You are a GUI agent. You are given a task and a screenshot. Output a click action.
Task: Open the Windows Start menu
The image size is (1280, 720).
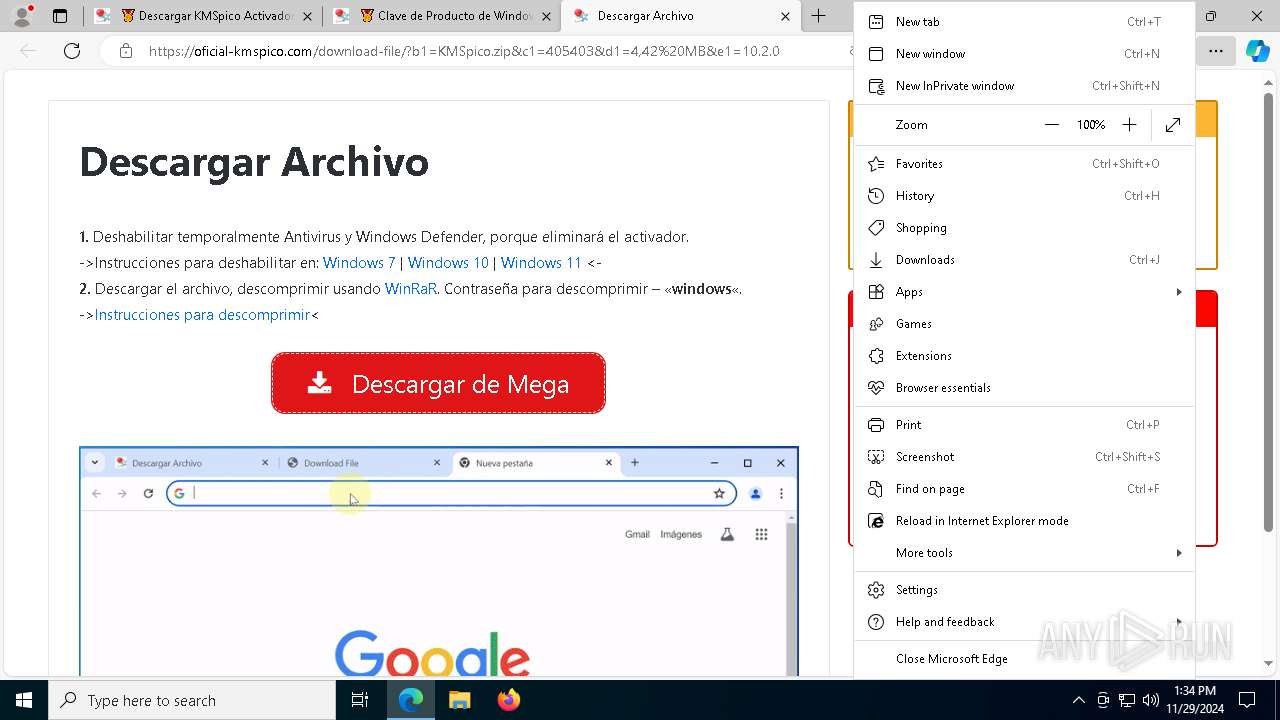point(24,700)
